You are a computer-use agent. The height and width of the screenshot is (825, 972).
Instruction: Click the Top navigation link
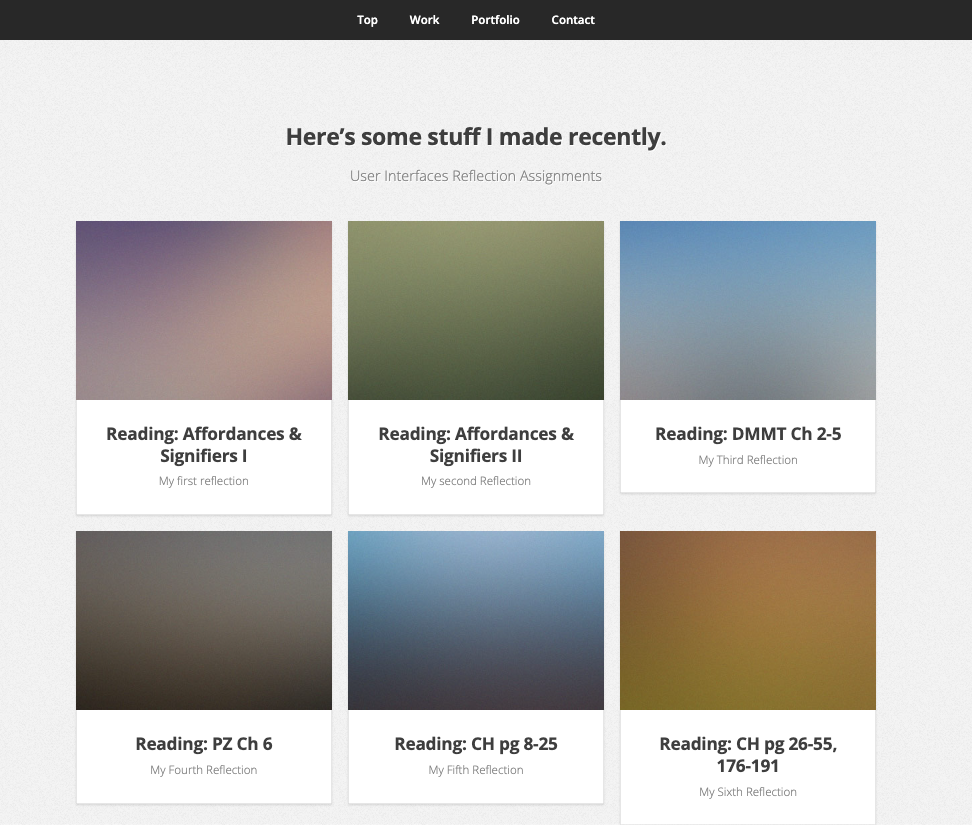(x=367, y=20)
